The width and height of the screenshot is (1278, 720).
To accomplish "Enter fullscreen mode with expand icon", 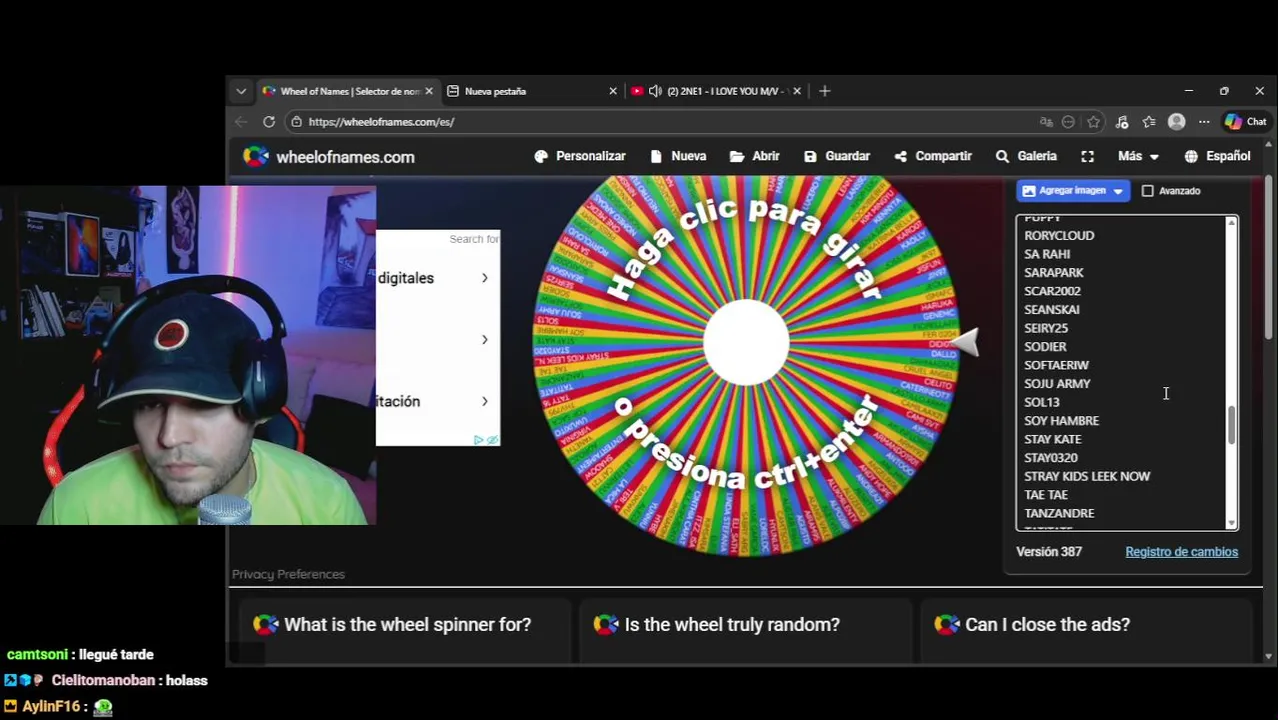I will 1087,156.
